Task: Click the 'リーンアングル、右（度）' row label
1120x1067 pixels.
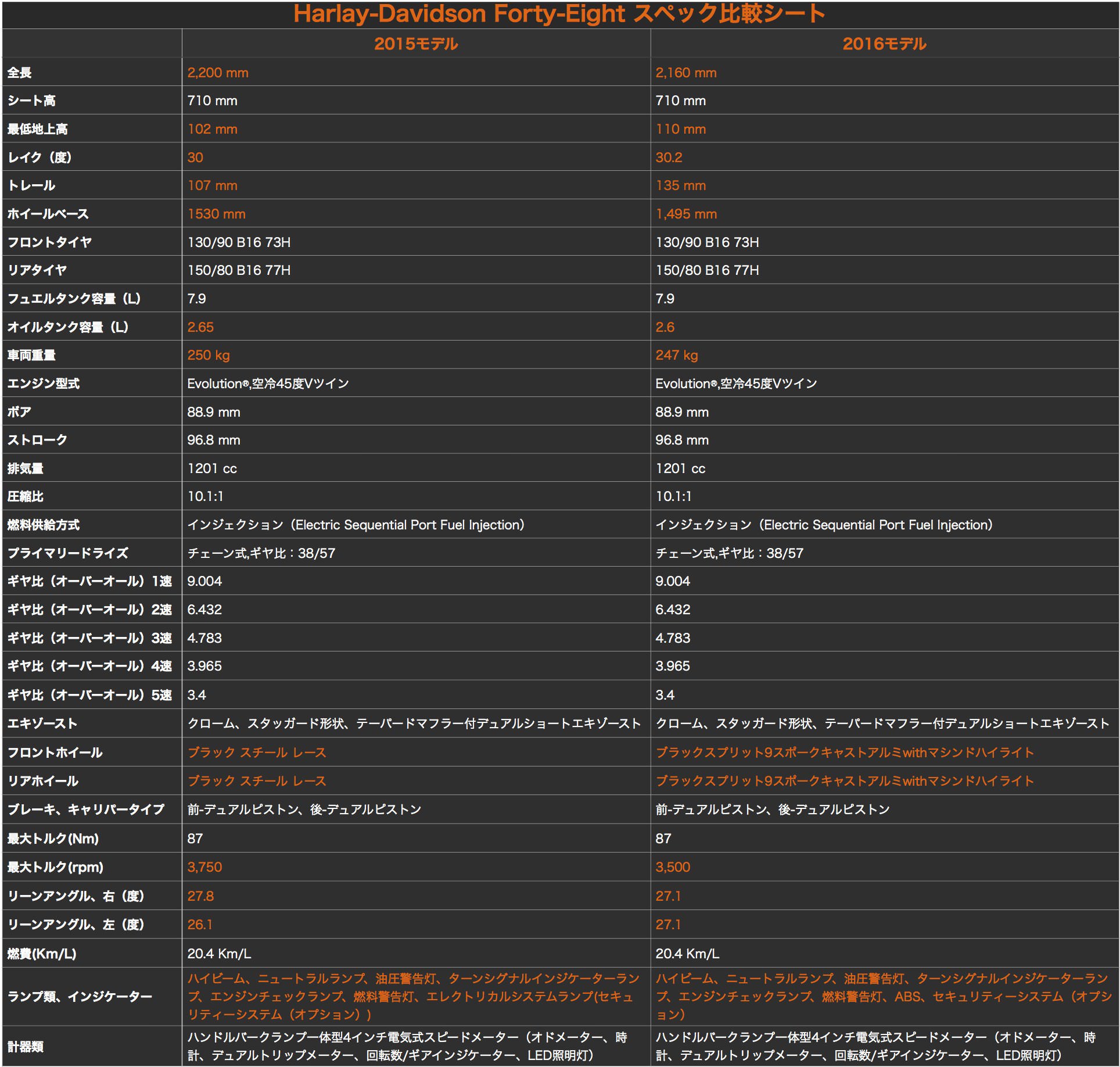Action: (x=76, y=896)
